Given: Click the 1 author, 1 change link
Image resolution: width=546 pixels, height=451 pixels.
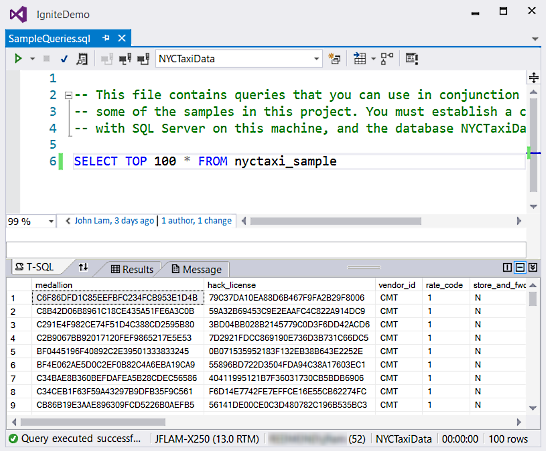Looking at the screenshot, I should point(196,221).
